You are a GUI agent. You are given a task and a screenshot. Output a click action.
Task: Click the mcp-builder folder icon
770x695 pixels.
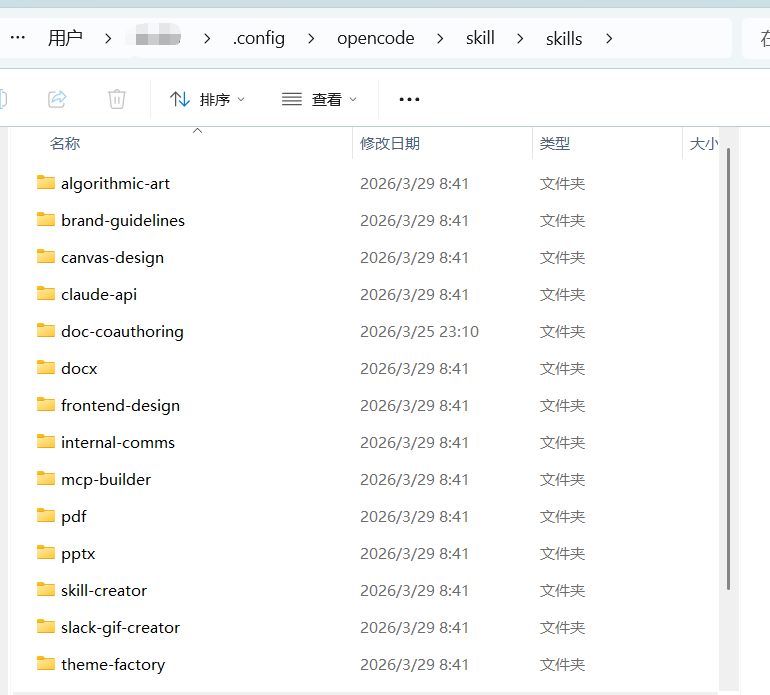pyautogui.click(x=46, y=478)
